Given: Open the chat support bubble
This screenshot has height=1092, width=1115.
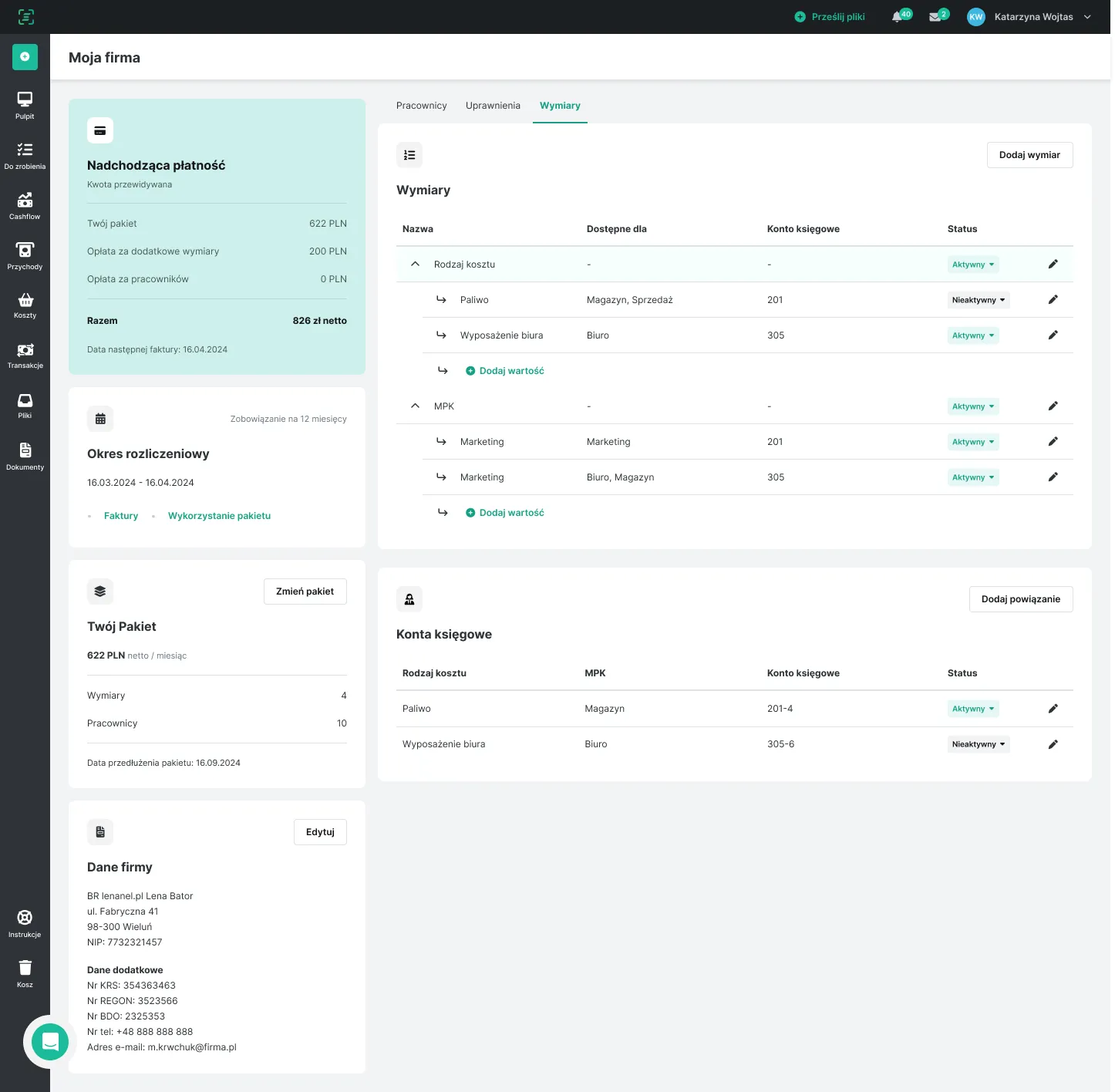Looking at the screenshot, I should 50,1042.
